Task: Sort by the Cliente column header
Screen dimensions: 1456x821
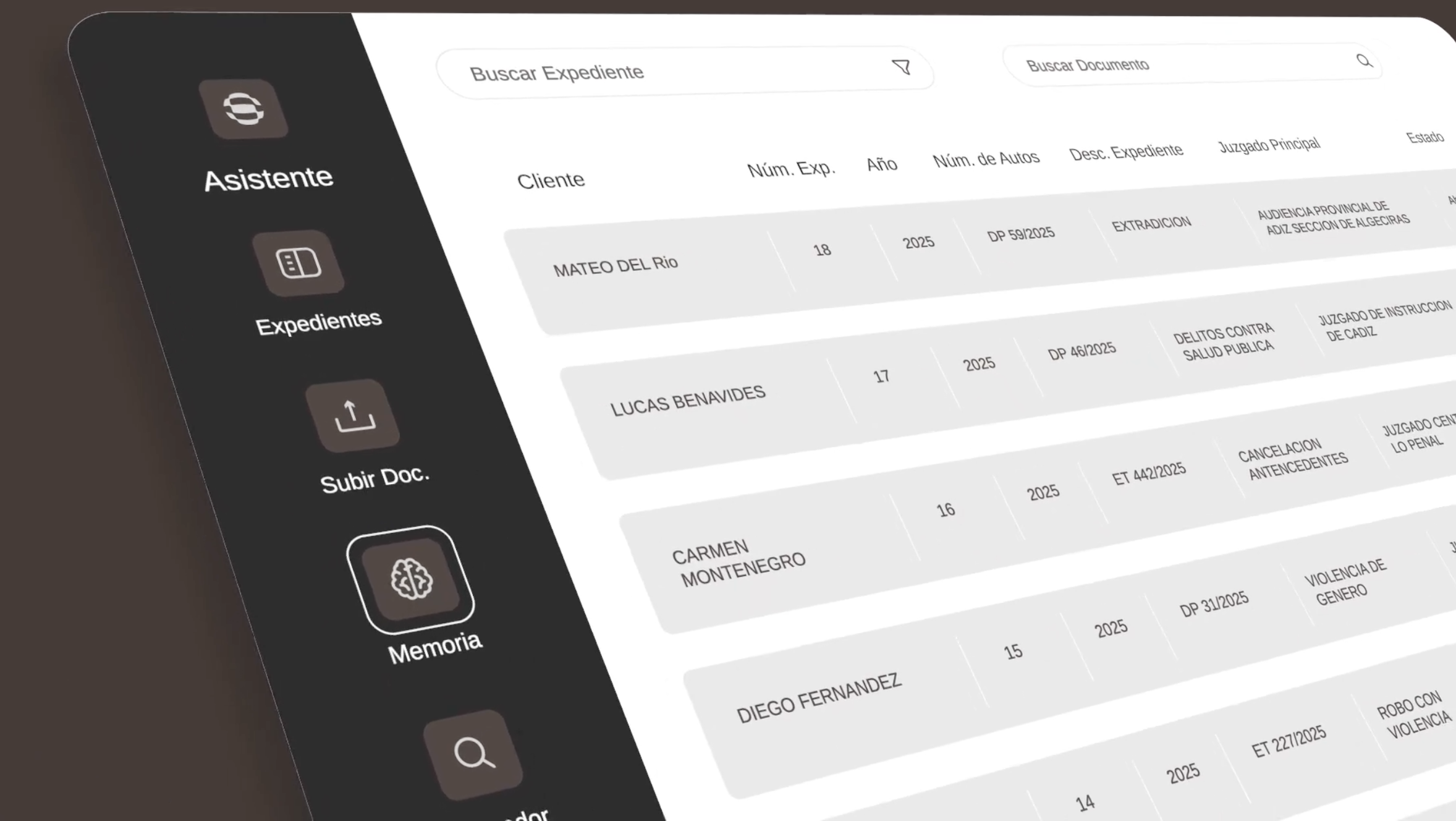Action: 551,181
